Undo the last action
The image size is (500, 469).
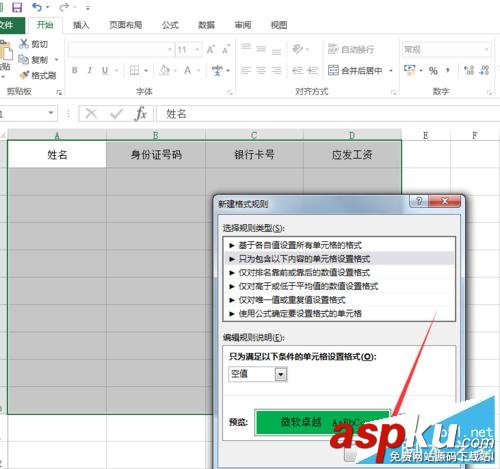tap(37, 7)
